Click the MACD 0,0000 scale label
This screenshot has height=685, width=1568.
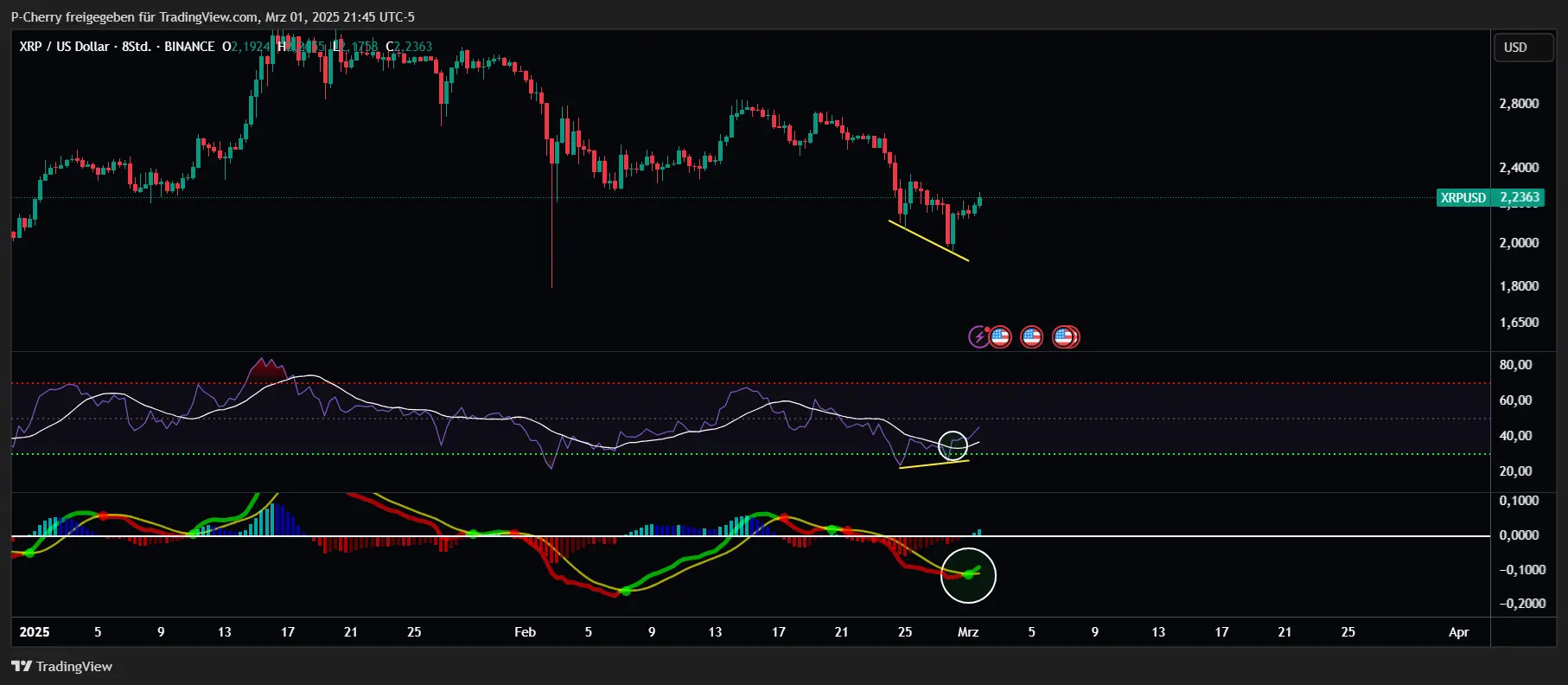[x=1519, y=535]
